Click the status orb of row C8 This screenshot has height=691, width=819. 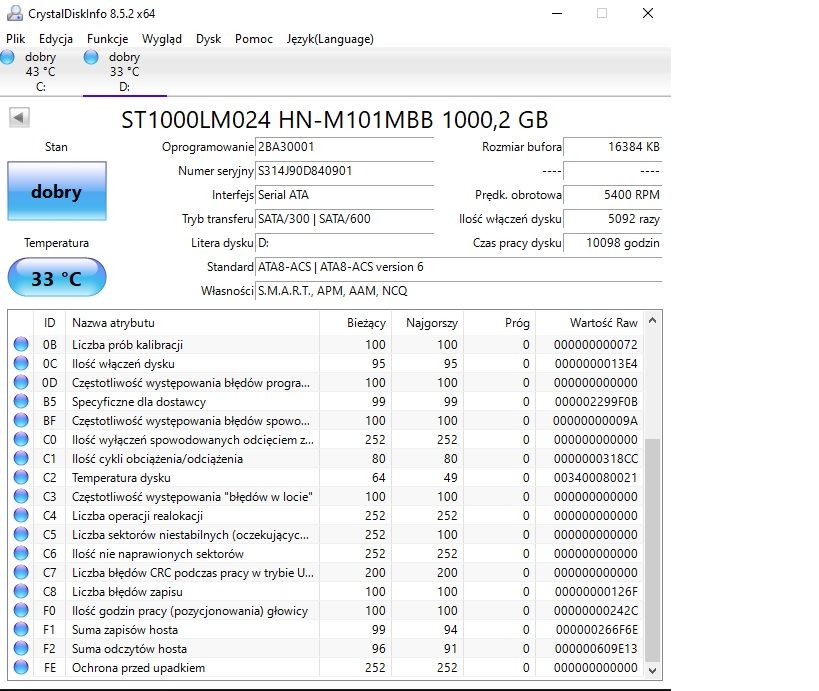click(x=21, y=591)
